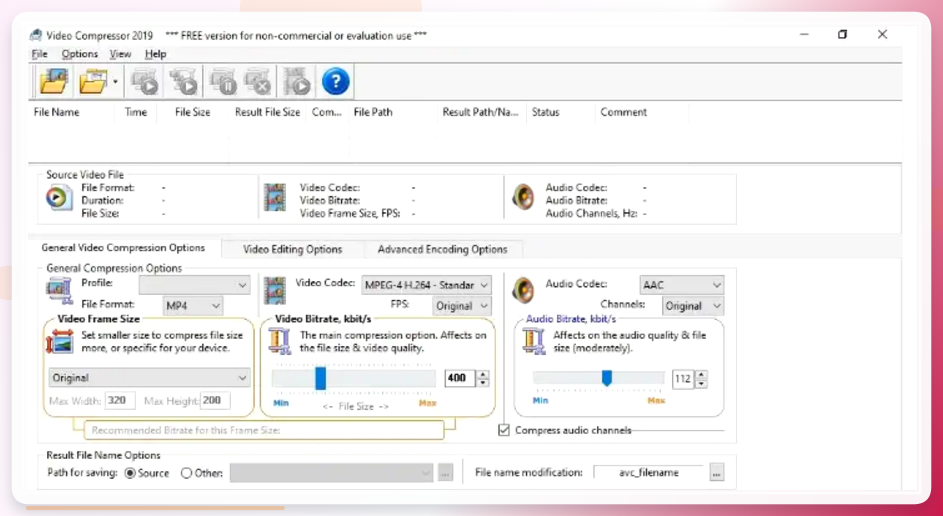Click the audio bitrate 112 value field

tap(683, 379)
